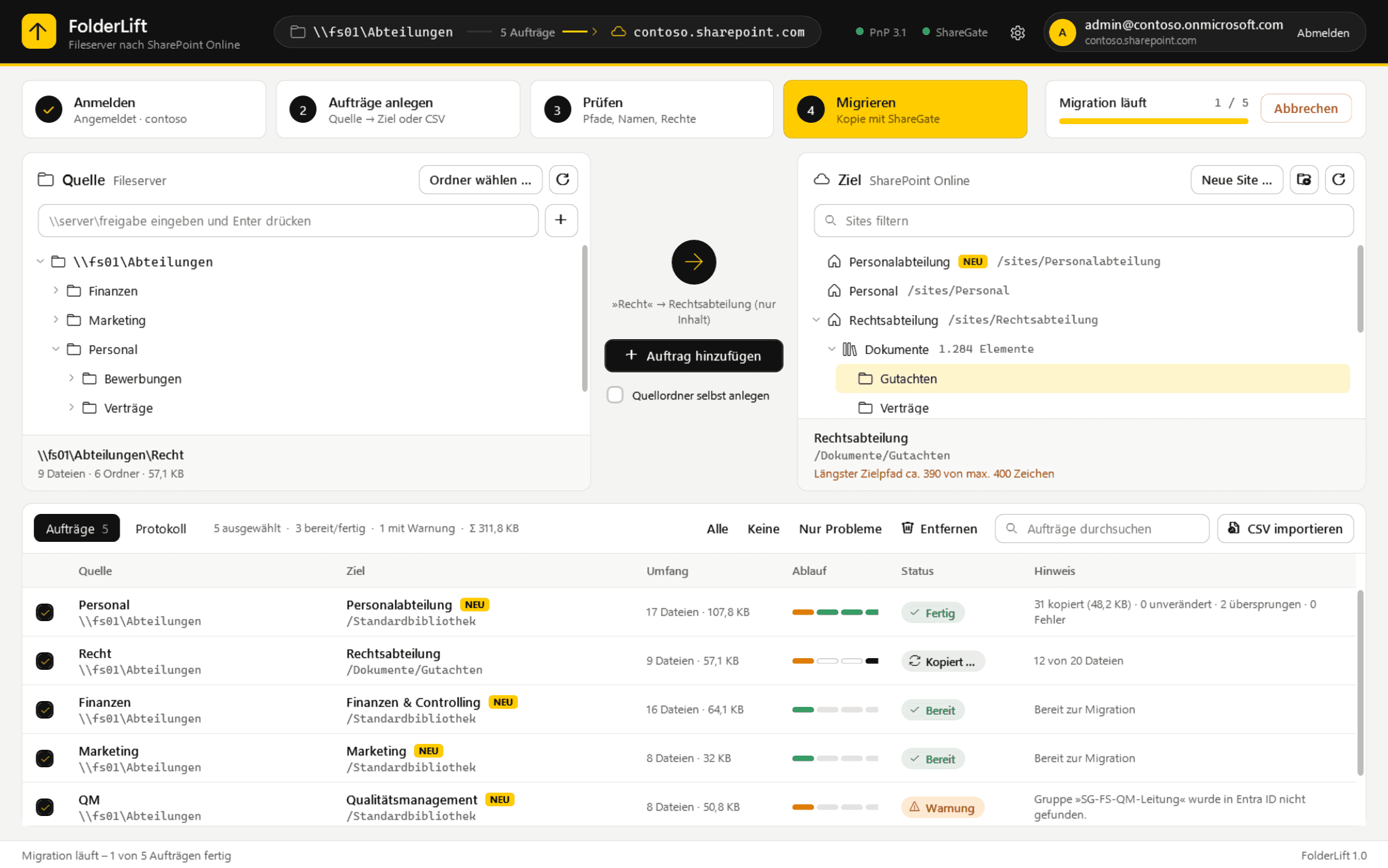Click the admin account avatar
The height and width of the screenshot is (868, 1388).
pos(1062,32)
